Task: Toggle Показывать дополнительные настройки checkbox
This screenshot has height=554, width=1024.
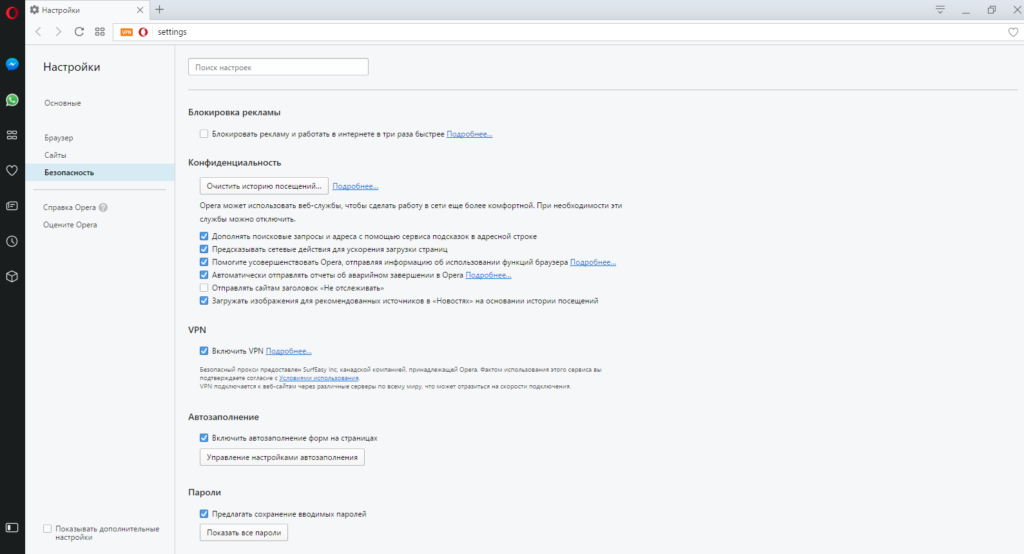Action: pyautogui.click(x=47, y=527)
